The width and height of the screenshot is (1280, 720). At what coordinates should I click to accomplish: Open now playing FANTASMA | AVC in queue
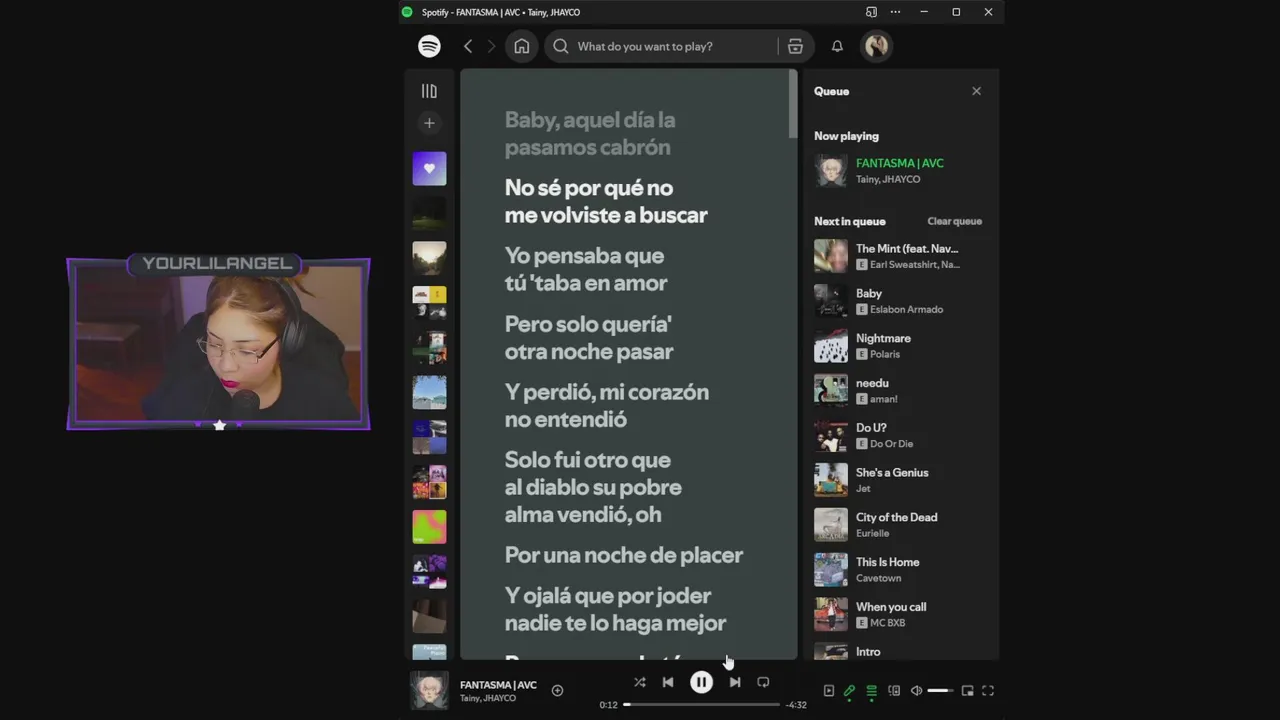tap(900, 163)
